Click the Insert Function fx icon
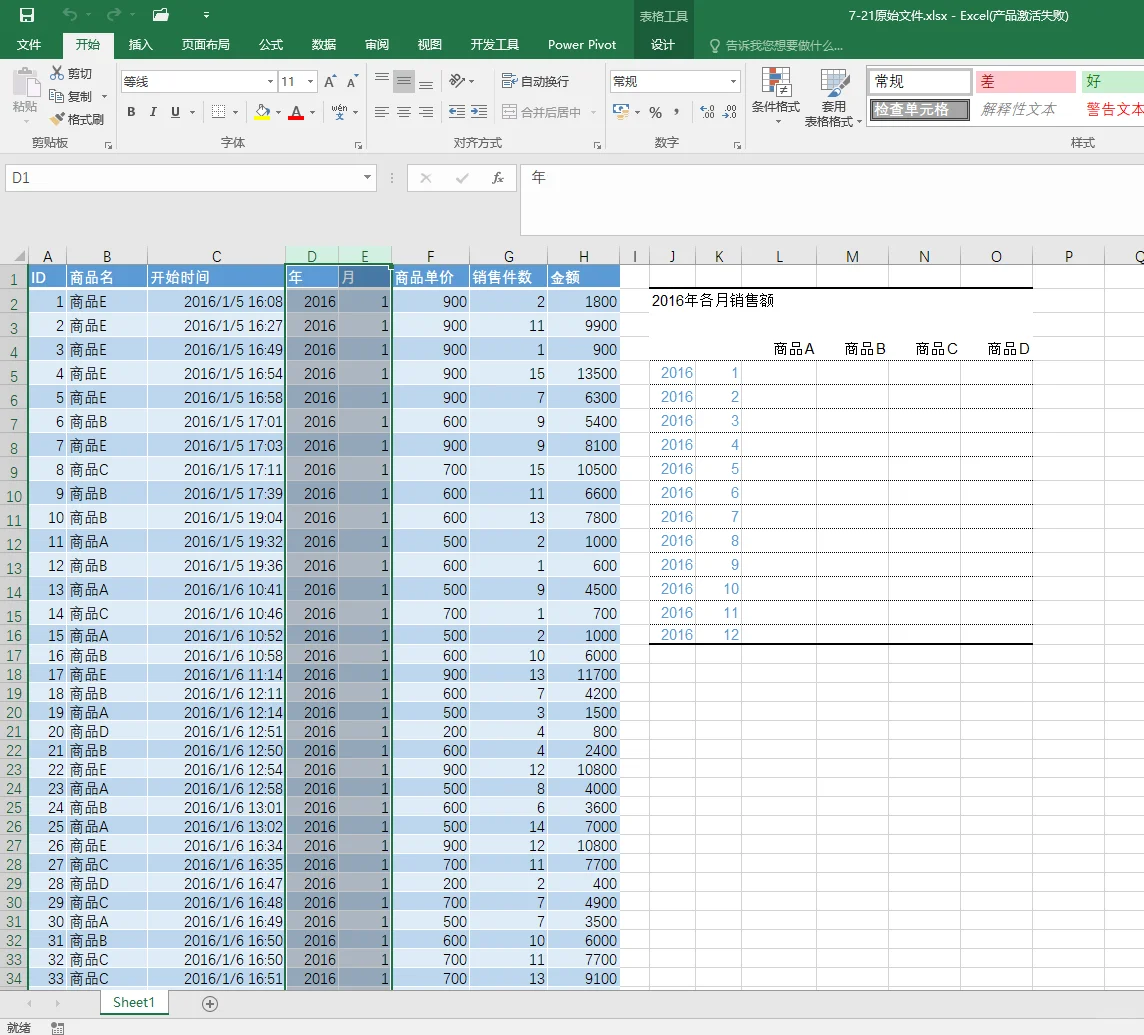This screenshot has width=1144, height=1035. click(498, 178)
